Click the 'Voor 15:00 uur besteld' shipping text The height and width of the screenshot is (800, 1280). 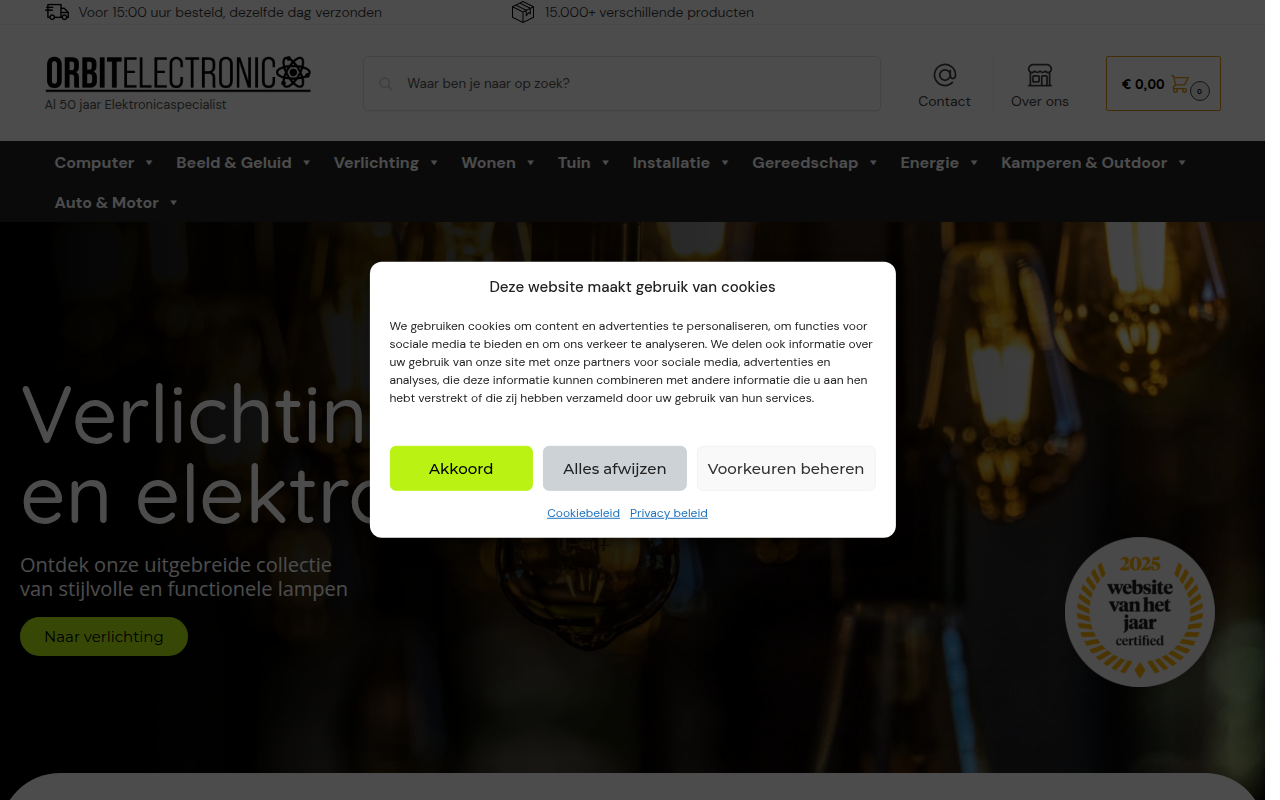click(230, 13)
